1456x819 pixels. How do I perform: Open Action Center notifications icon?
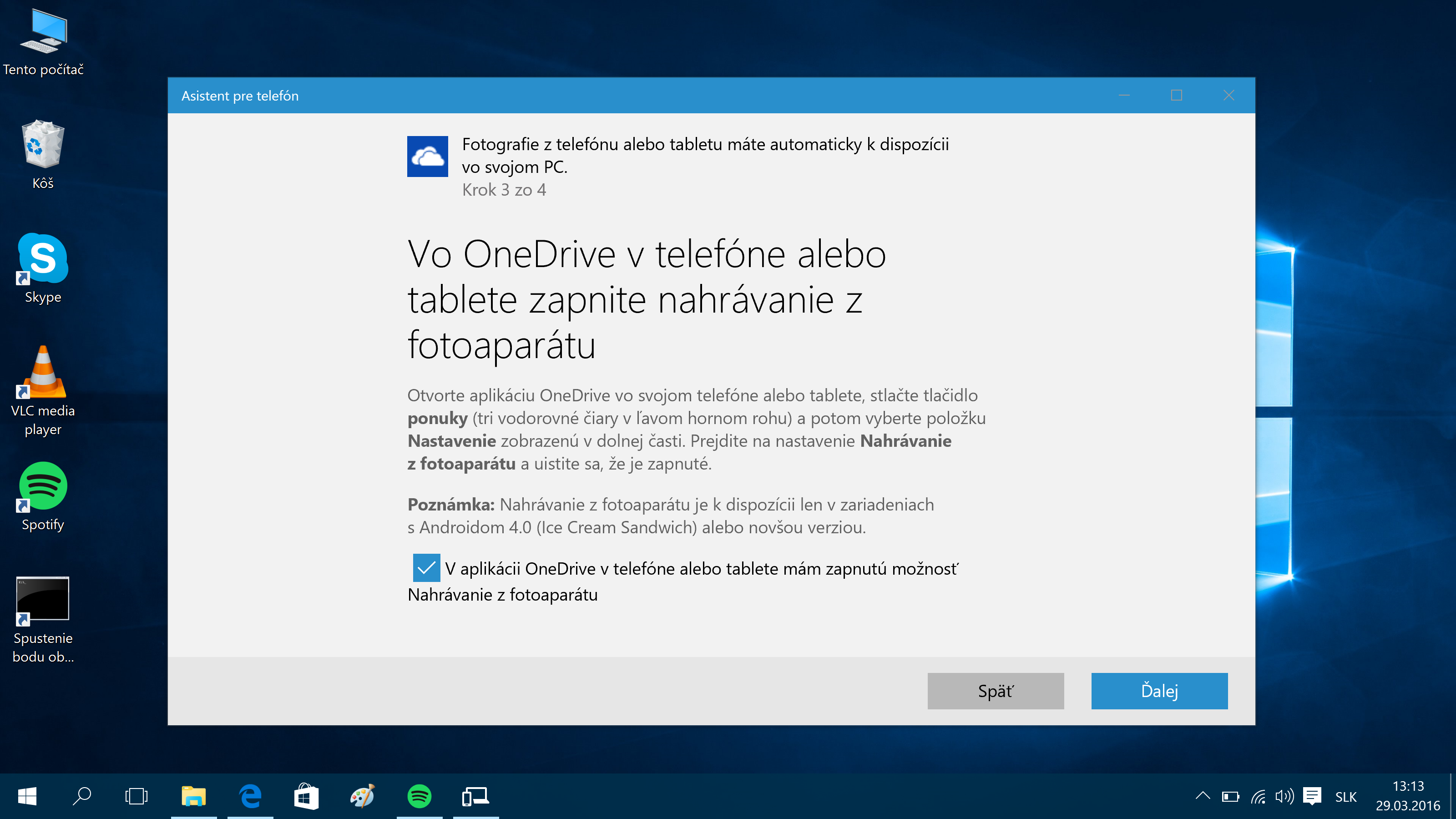coord(1312,796)
